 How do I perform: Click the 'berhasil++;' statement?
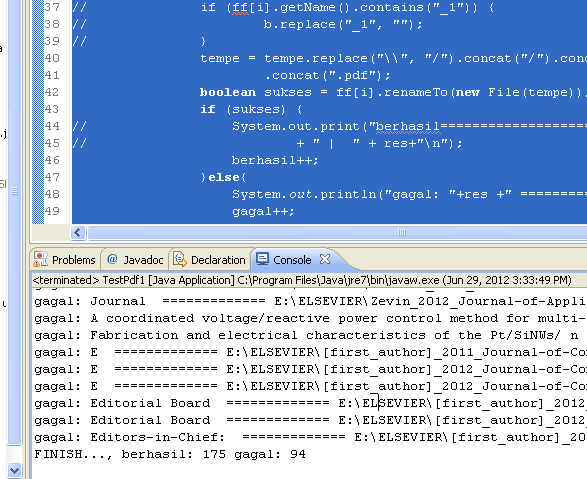pyautogui.click(x=275, y=160)
